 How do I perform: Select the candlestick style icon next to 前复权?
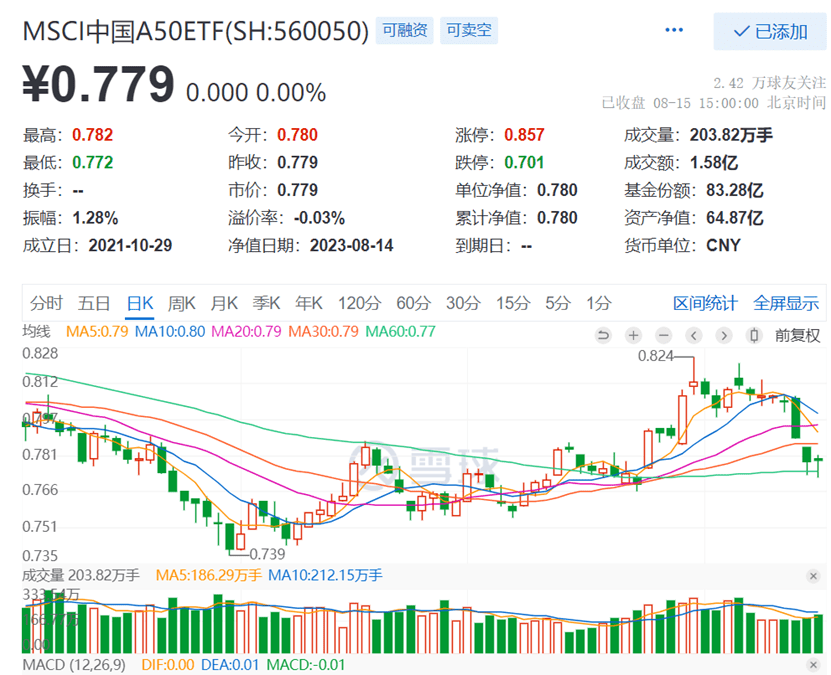754,335
